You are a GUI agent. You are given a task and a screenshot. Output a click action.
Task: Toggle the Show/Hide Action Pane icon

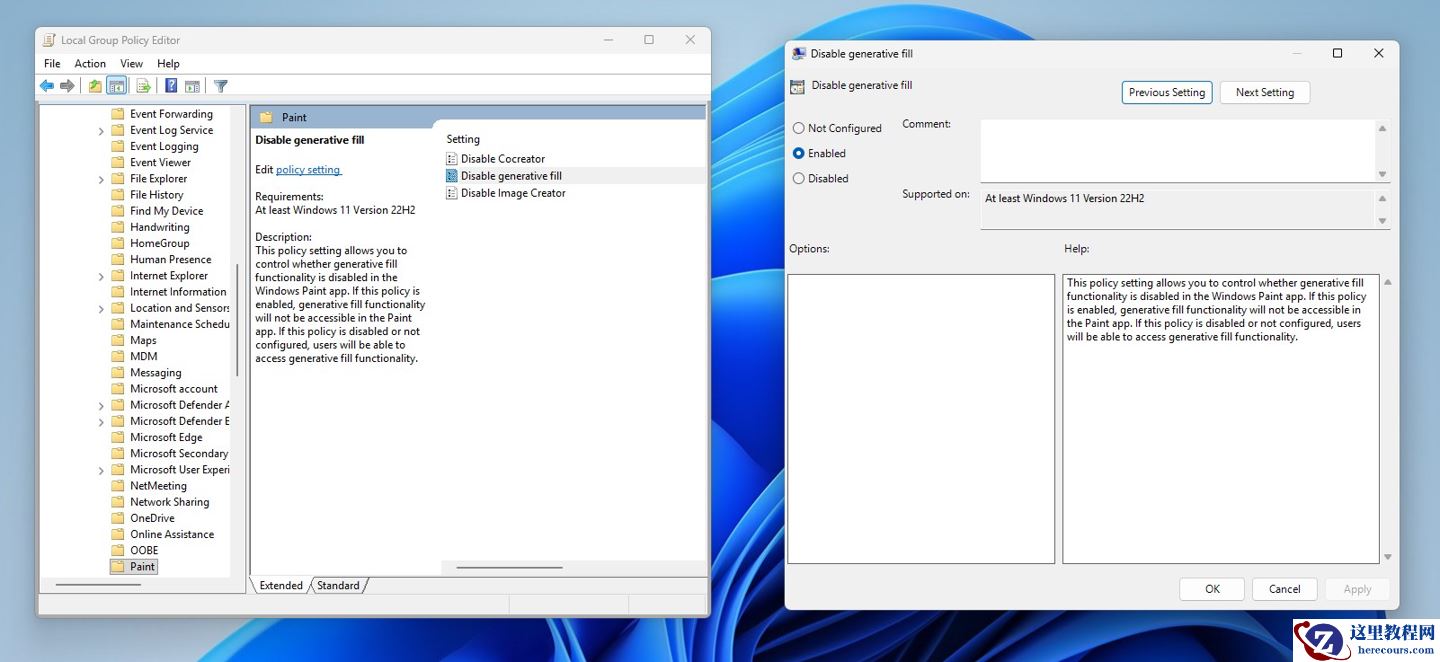pyautogui.click(x=192, y=86)
